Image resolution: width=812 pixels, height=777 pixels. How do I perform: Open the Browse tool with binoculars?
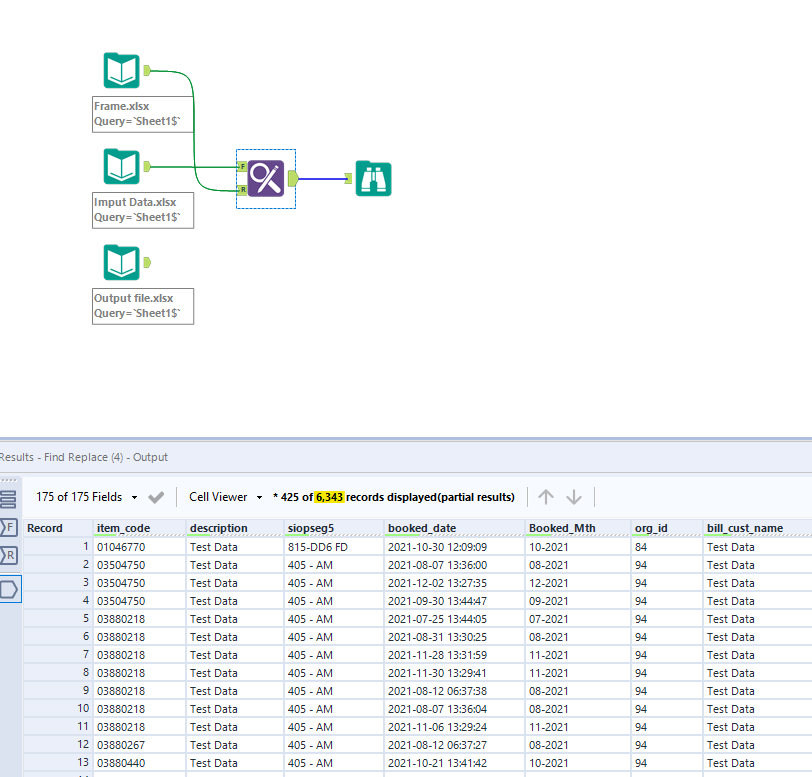[374, 179]
